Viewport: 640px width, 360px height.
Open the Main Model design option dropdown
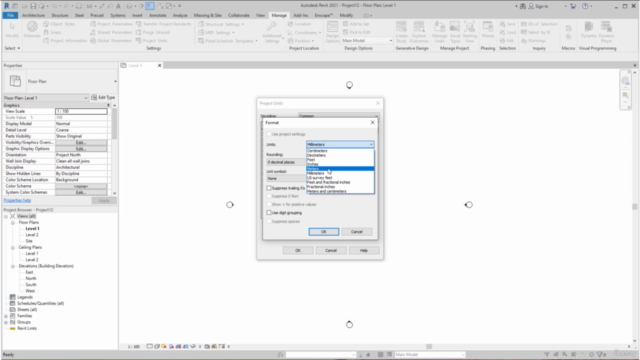coord(367,40)
